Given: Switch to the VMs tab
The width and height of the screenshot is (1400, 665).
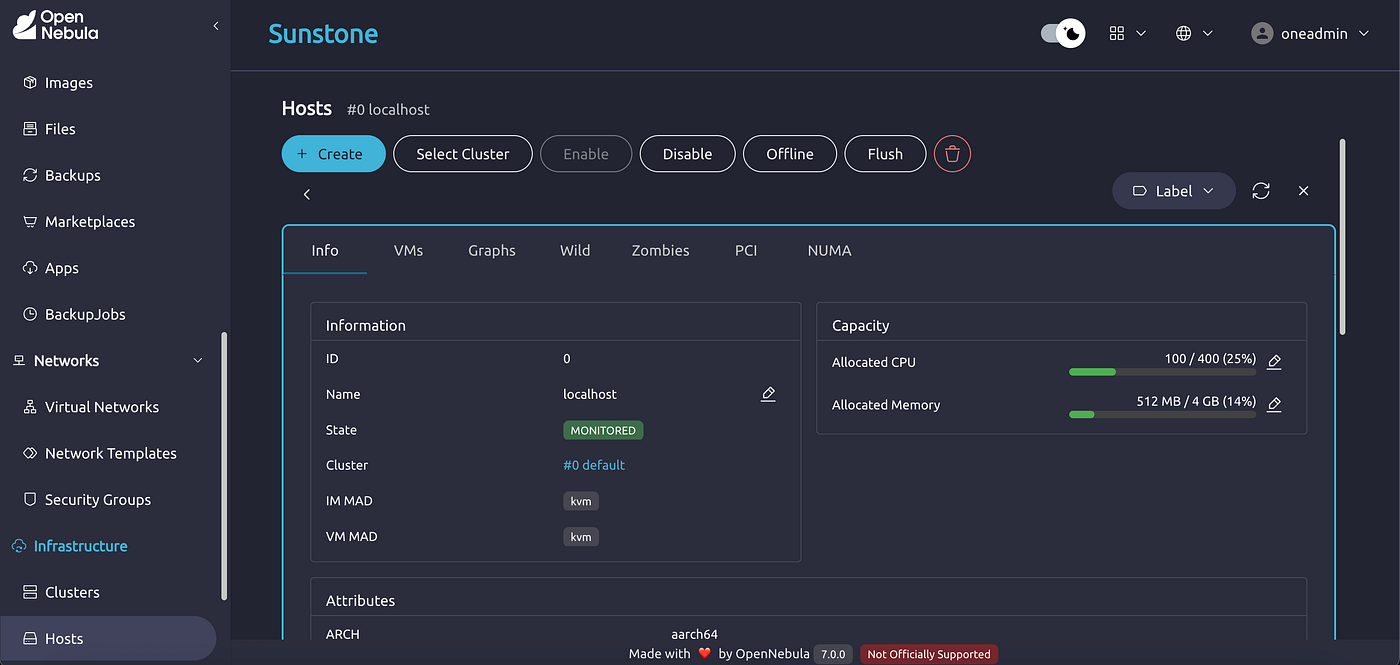Looking at the screenshot, I should coord(408,250).
